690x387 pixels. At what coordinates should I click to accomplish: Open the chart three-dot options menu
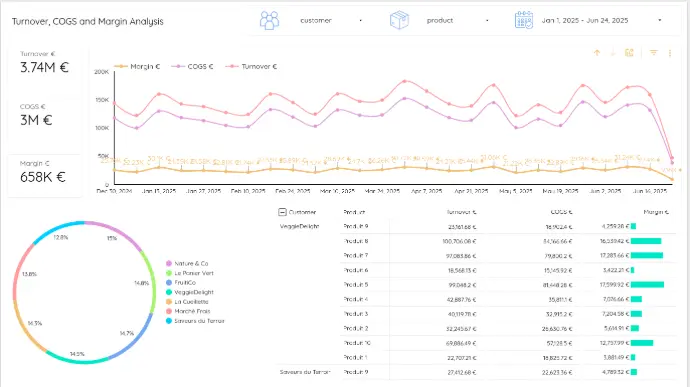pyautogui.click(x=670, y=53)
